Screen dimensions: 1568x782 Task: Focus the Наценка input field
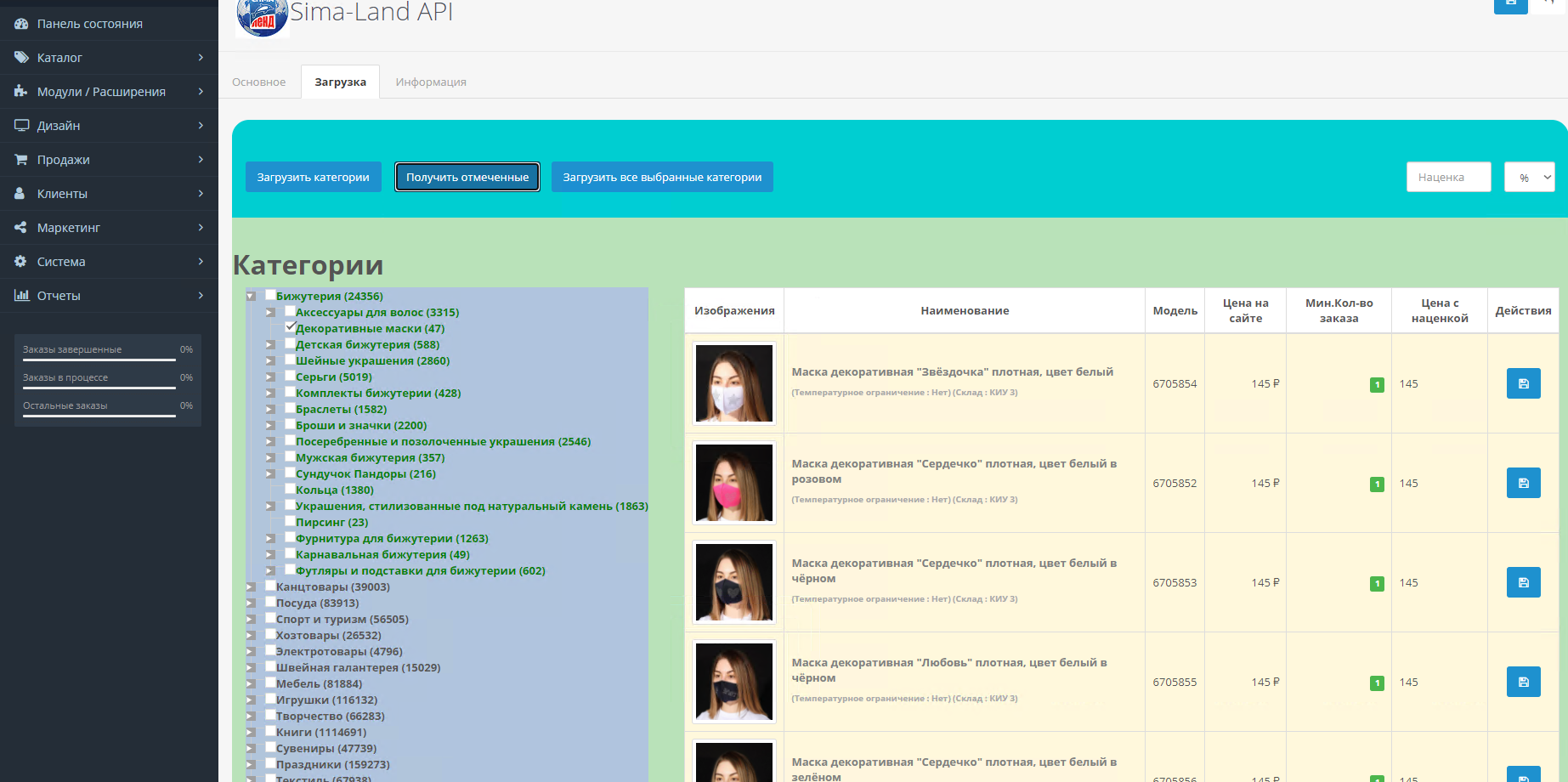(1448, 177)
